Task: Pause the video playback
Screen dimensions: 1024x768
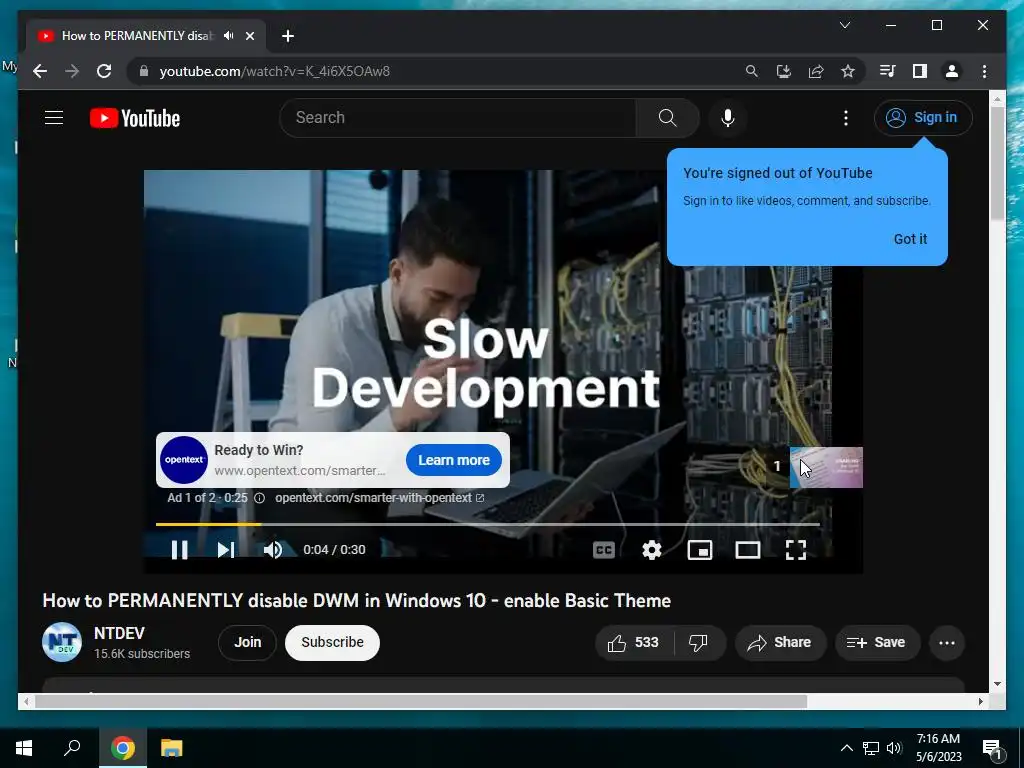Action: [x=180, y=550]
